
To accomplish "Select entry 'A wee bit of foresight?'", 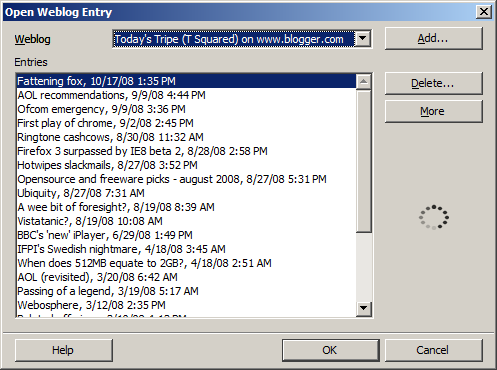I will pos(186,207).
